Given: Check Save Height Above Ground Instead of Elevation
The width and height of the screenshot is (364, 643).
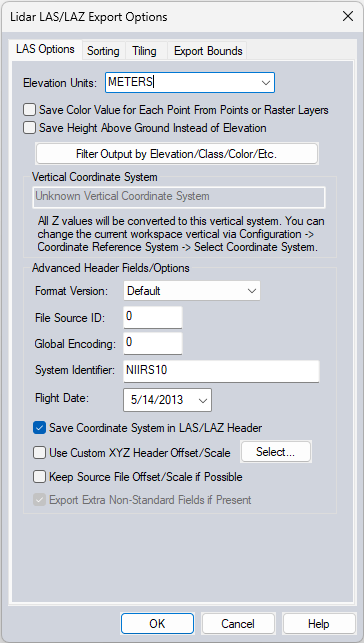Looking at the screenshot, I should pyautogui.click(x=29, y=128).
